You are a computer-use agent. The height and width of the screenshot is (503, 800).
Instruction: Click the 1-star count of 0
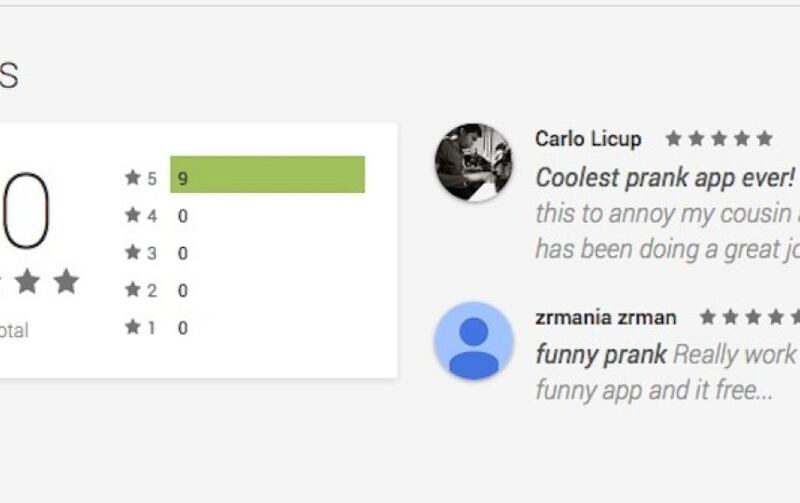(x=183, y=328)
